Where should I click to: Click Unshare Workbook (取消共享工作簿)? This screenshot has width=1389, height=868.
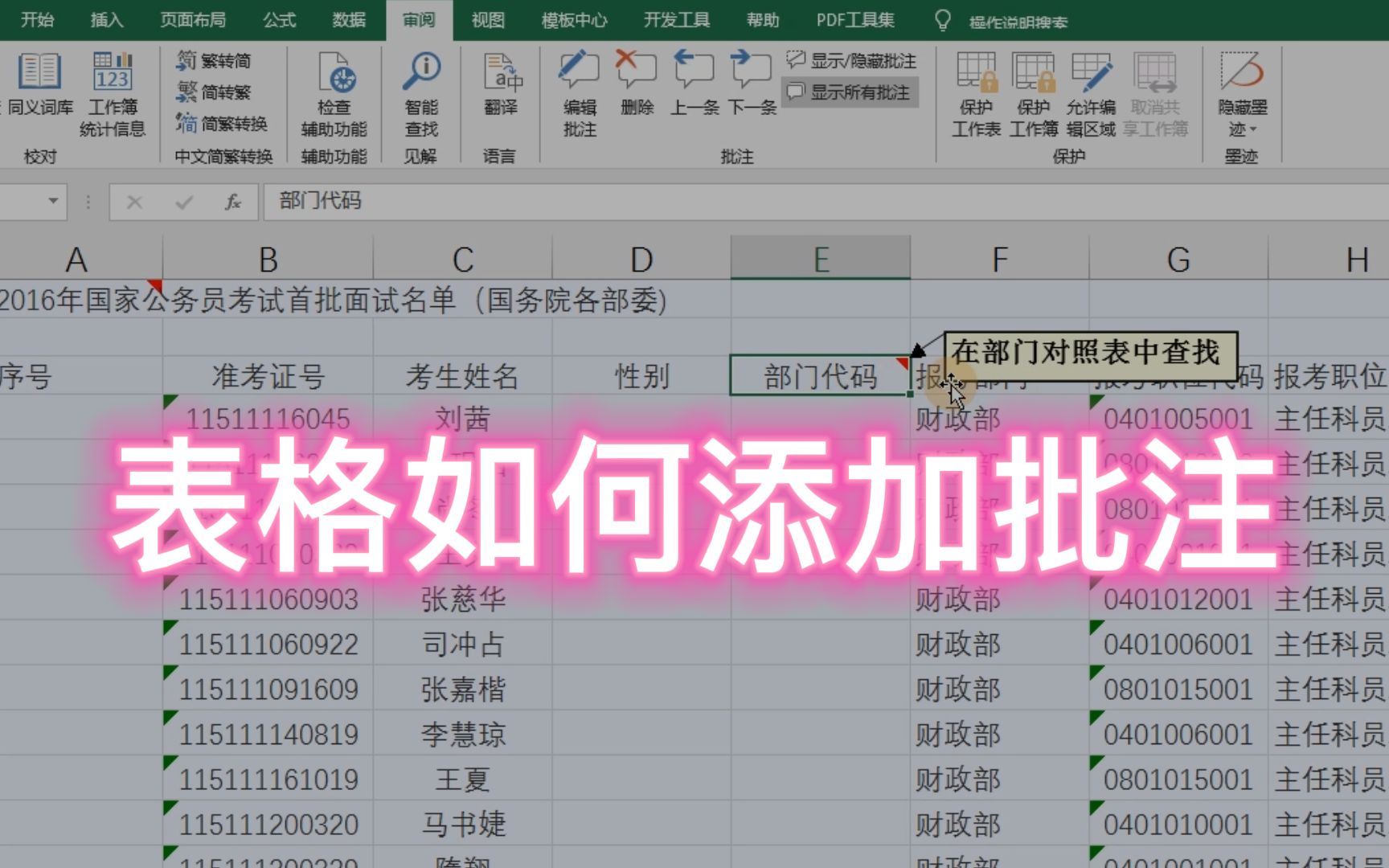(x=1155, y=95)
